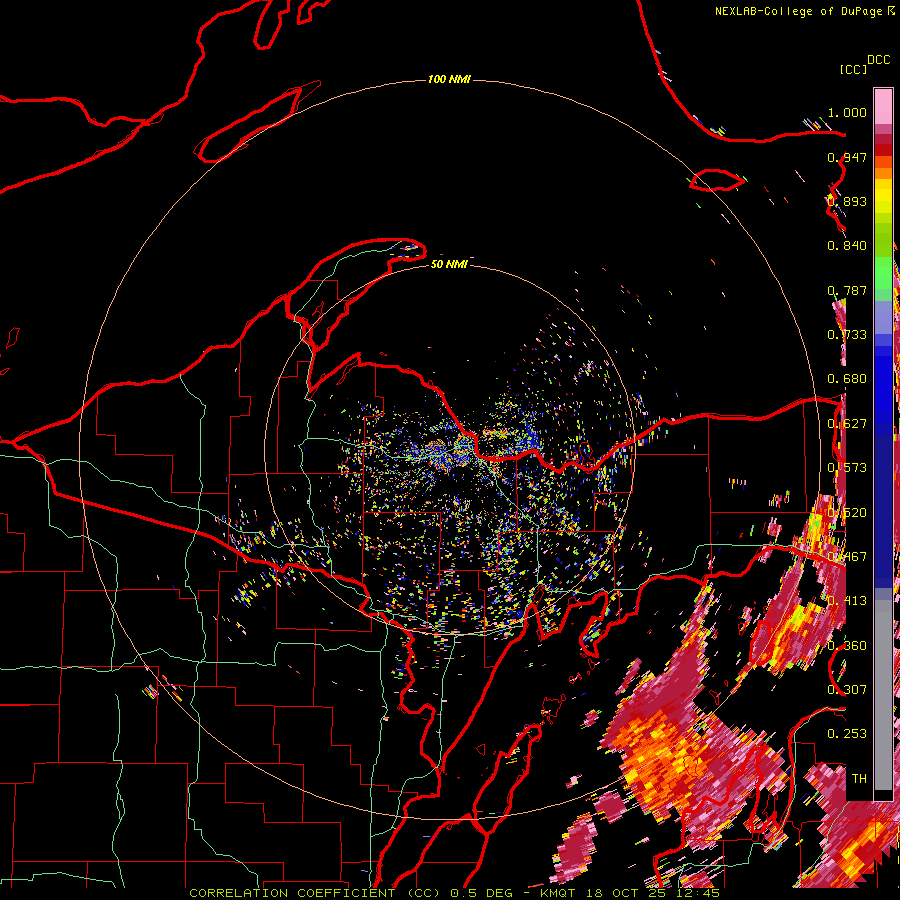The height and width of the screenshot is (900, 900).
Task: Click the 0.253 scale value
Action: click(x=847, y=734)
